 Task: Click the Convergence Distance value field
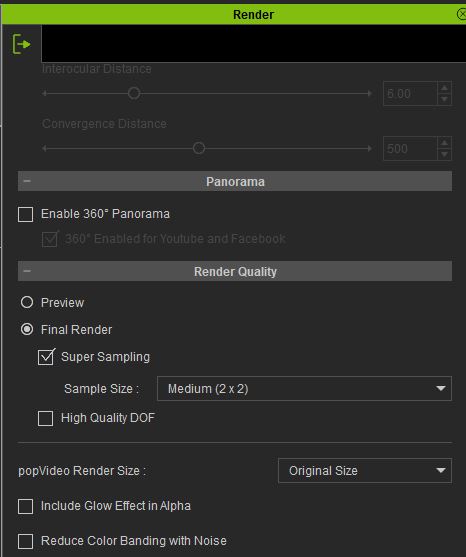pos(410,148)
